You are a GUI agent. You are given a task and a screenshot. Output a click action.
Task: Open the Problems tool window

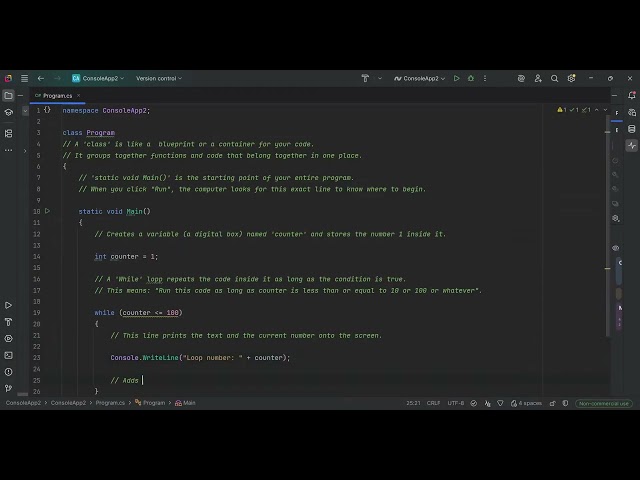(8, 372)
